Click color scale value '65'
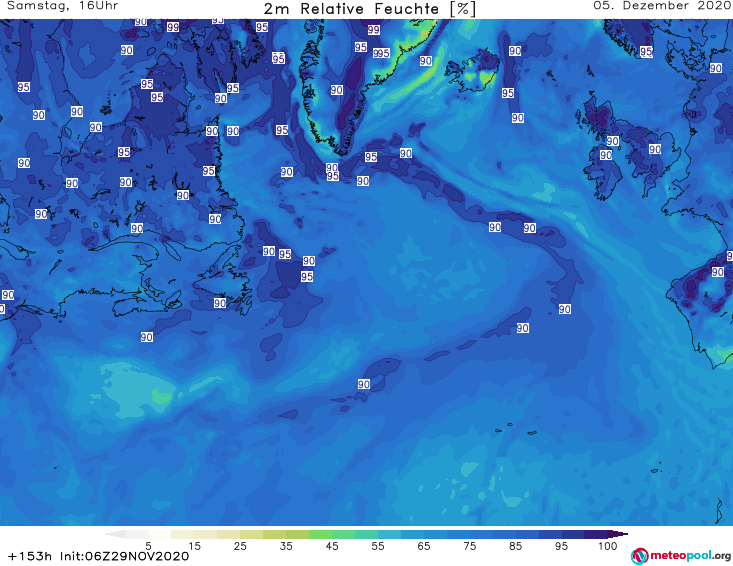This screenshot has height=566, width=733. [x=424, y=546]
